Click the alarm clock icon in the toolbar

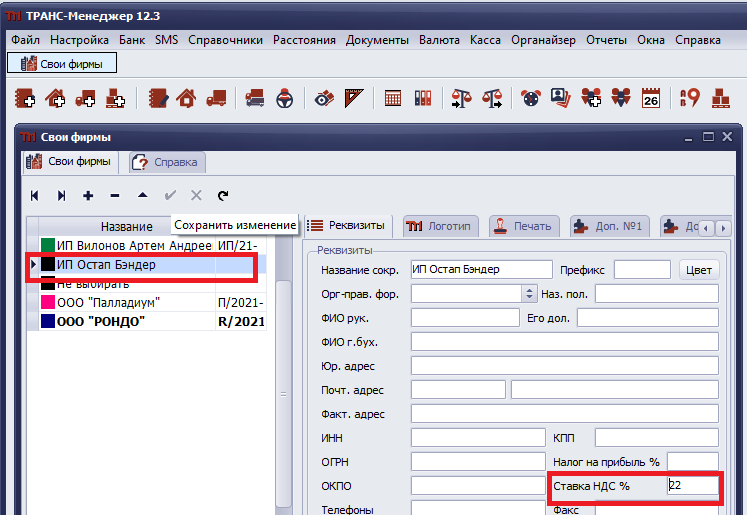pos(530,98)
